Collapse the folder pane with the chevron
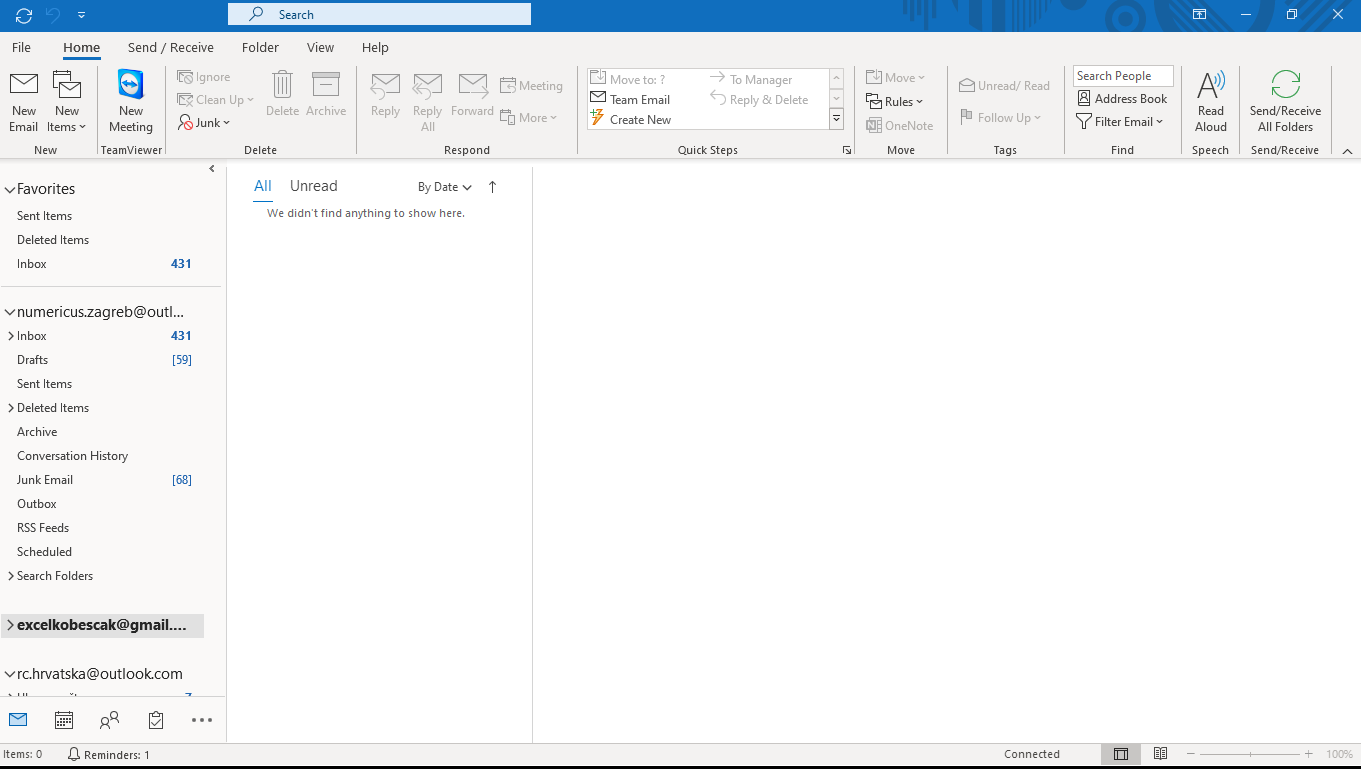 (x=211, y=168)
